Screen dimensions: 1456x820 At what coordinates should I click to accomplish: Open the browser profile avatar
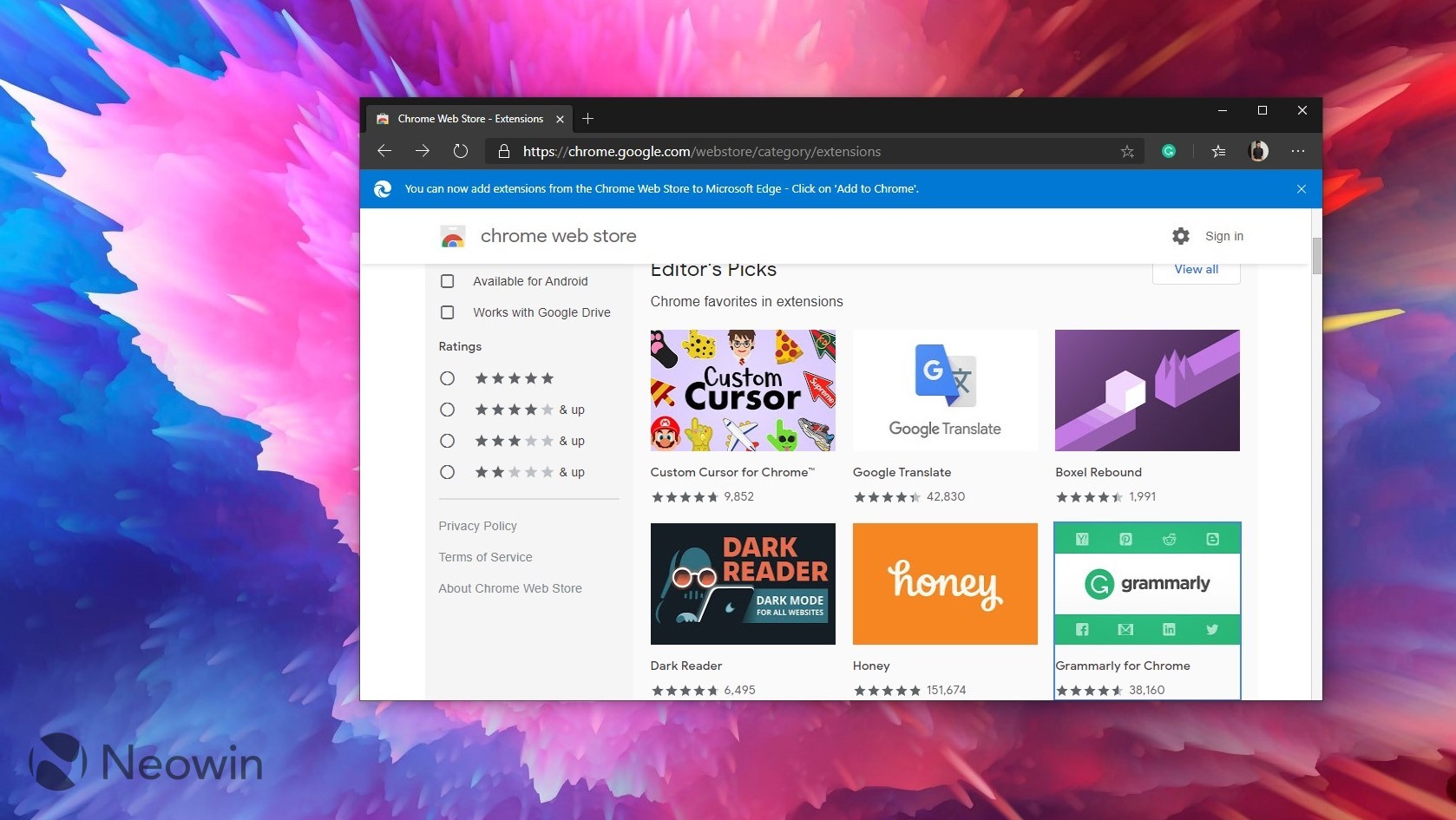1257,150
